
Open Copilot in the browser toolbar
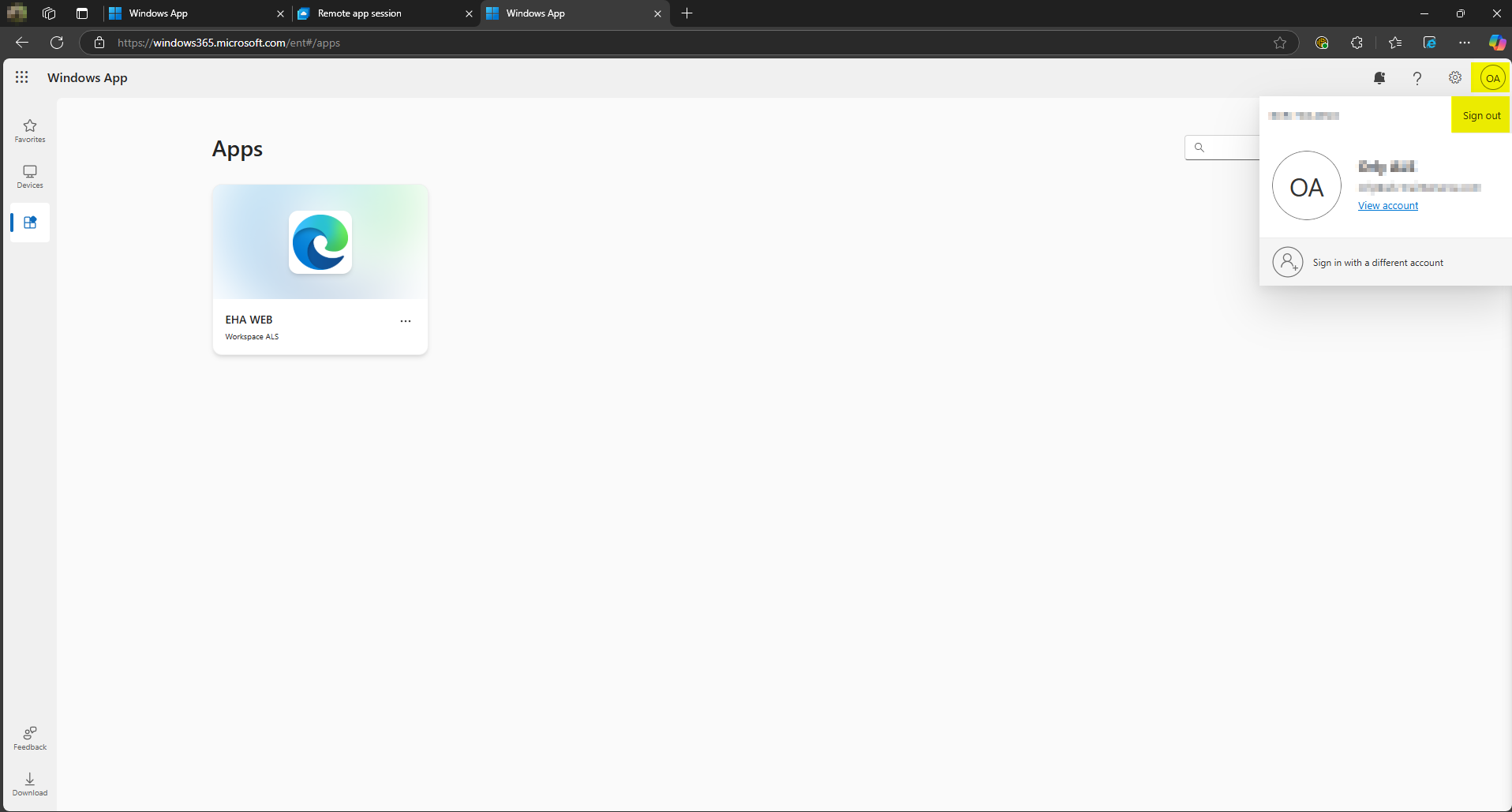[x=1497, y=43]
